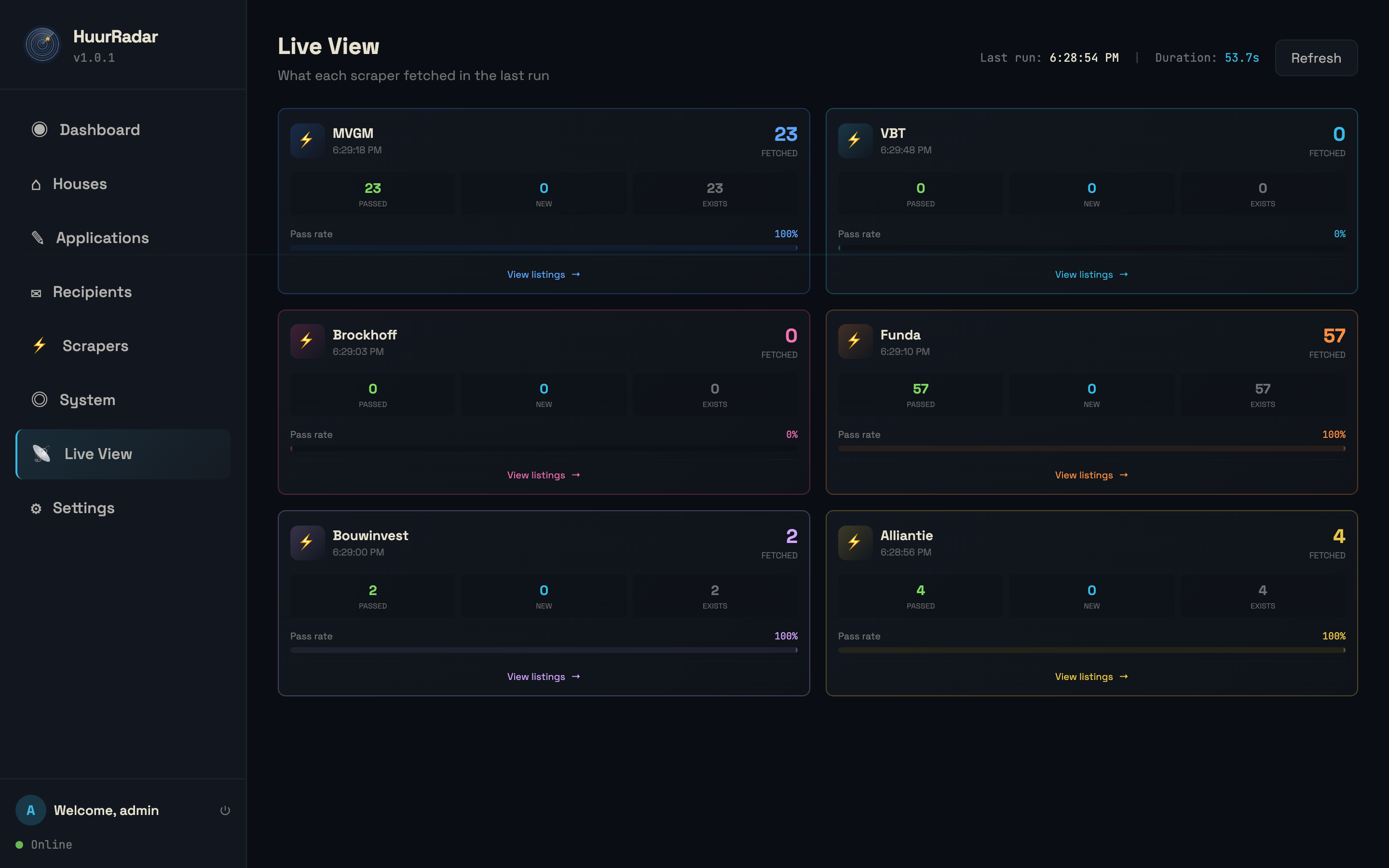The height and width of the screenshot is (868, 1389).
Task: Open Funda View listings link
Action: point(1091,475)
